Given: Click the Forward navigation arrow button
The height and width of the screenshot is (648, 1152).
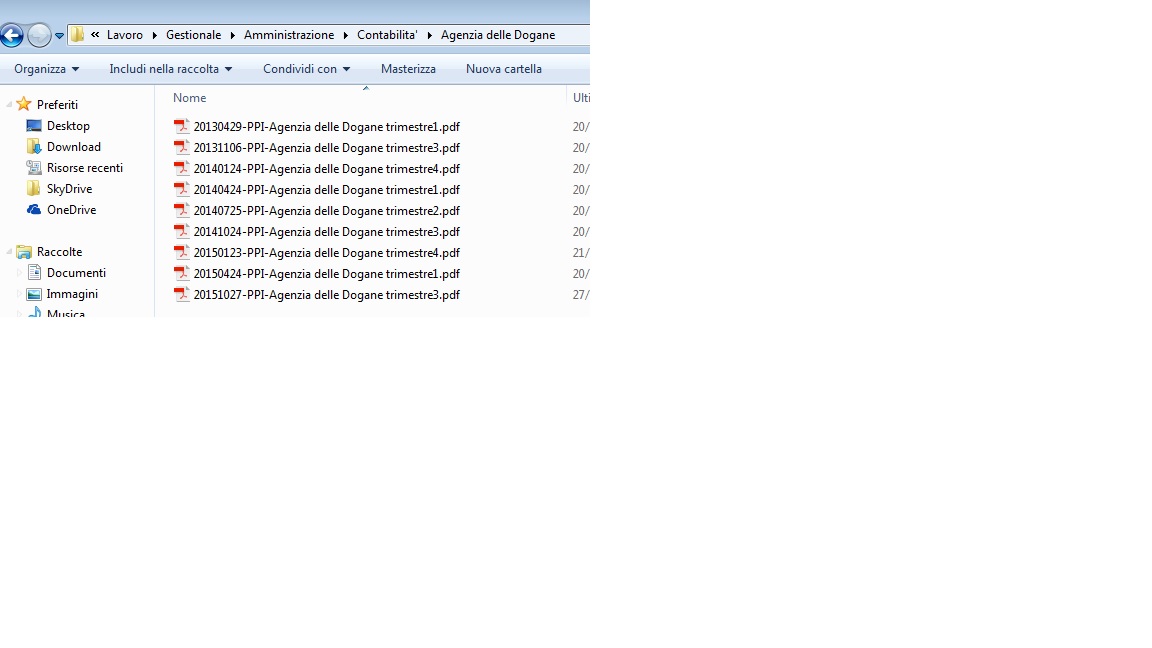Looking at the screenshot, I should pyautogui.click(x=39, y=36).
